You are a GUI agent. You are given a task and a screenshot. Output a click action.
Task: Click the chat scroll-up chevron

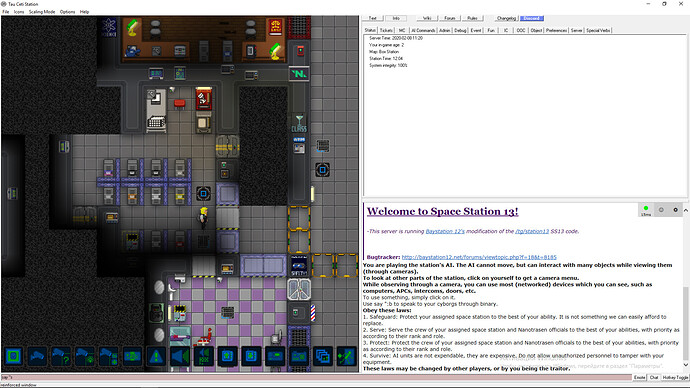[686, 210]
